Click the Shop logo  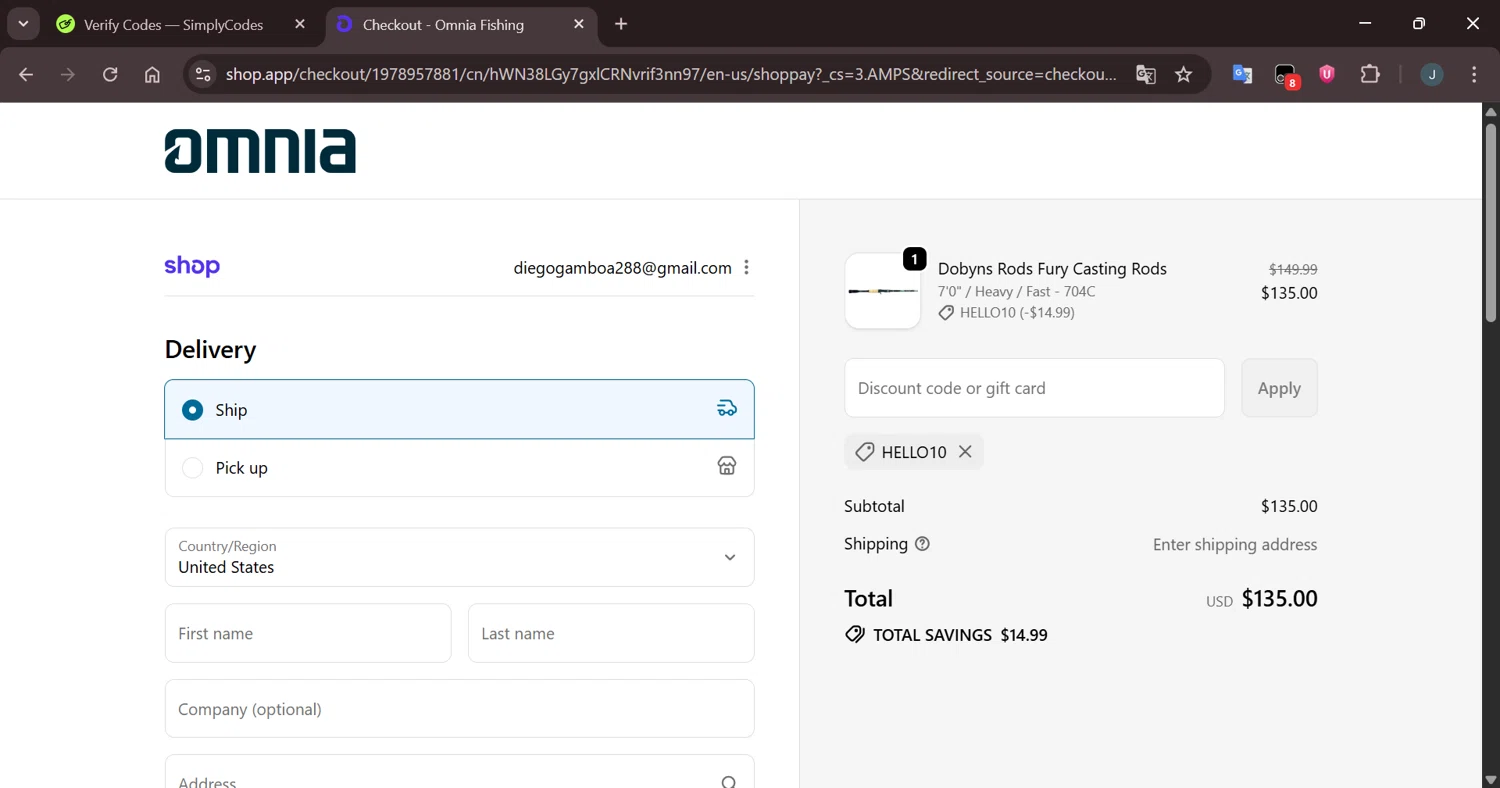(x=192, y=266)
